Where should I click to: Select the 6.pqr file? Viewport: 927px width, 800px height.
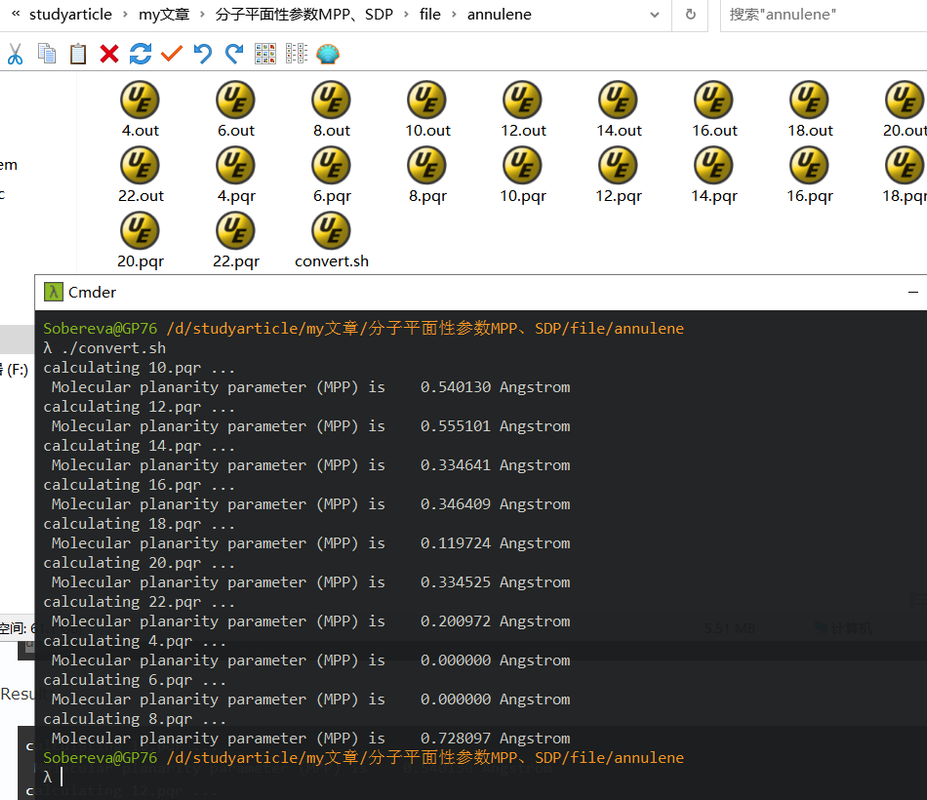point(332,176)
